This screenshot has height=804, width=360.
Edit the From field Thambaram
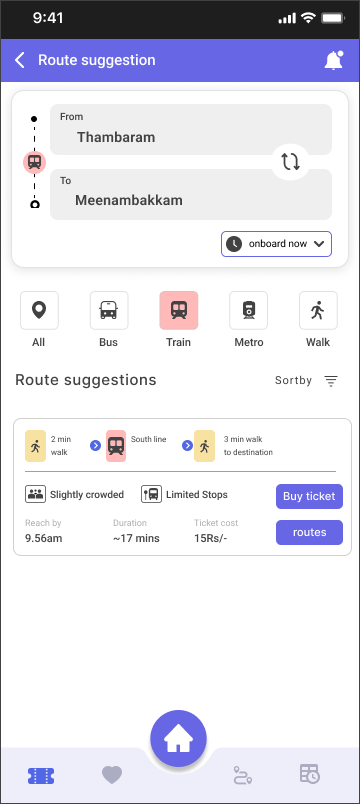click(x=191, y=129)
